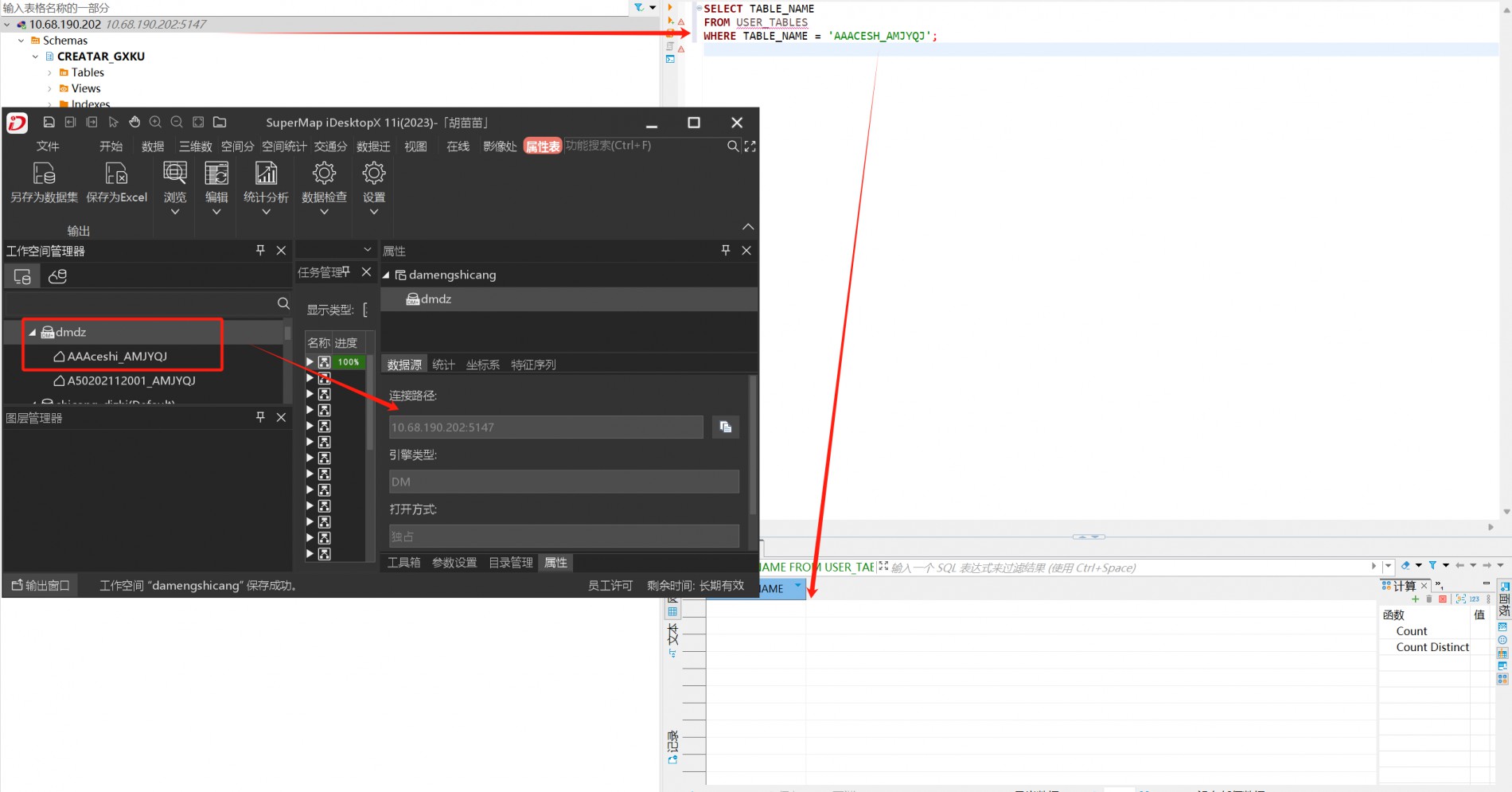Viewport: 1512px width, 792px height.
Task: Open the Parameter Settings (参数设置) bottom tab
Action: (454, 562)
